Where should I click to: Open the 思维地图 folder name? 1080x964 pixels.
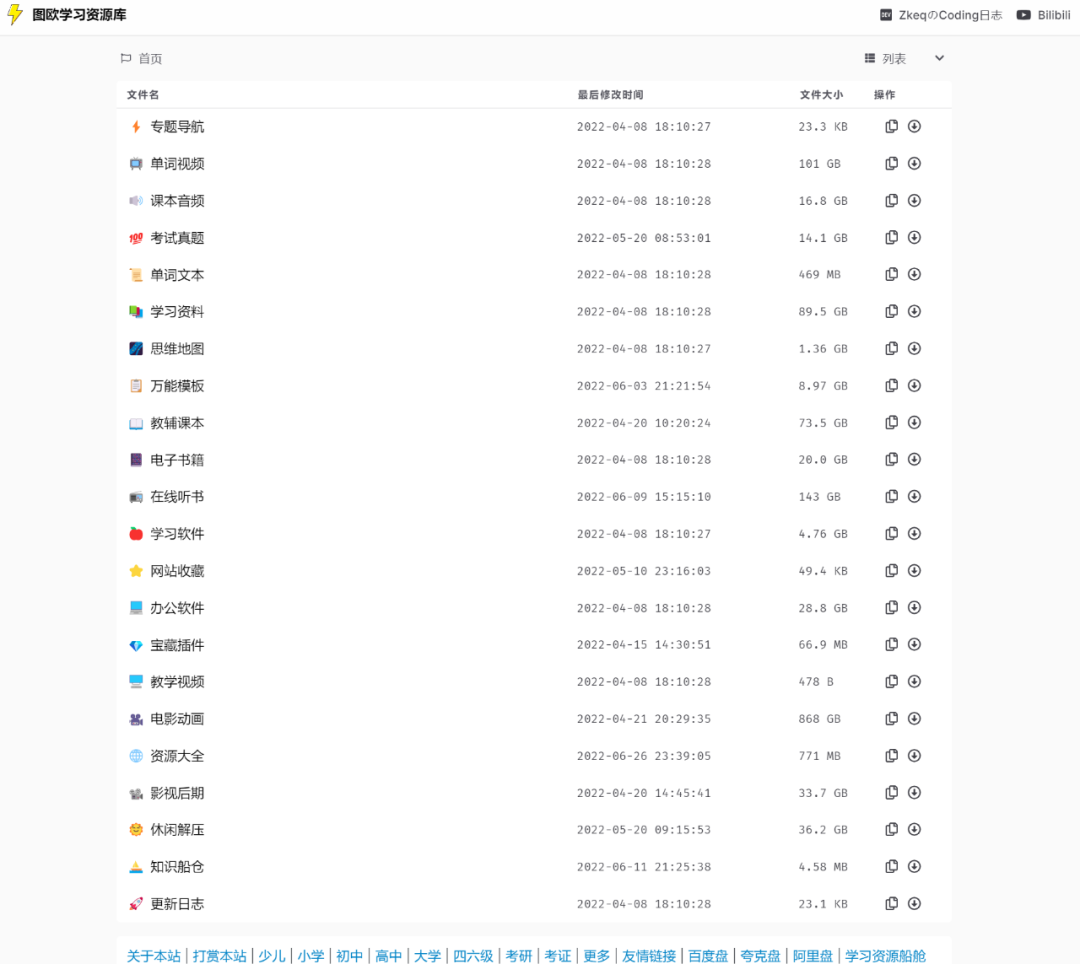[177, 348]
